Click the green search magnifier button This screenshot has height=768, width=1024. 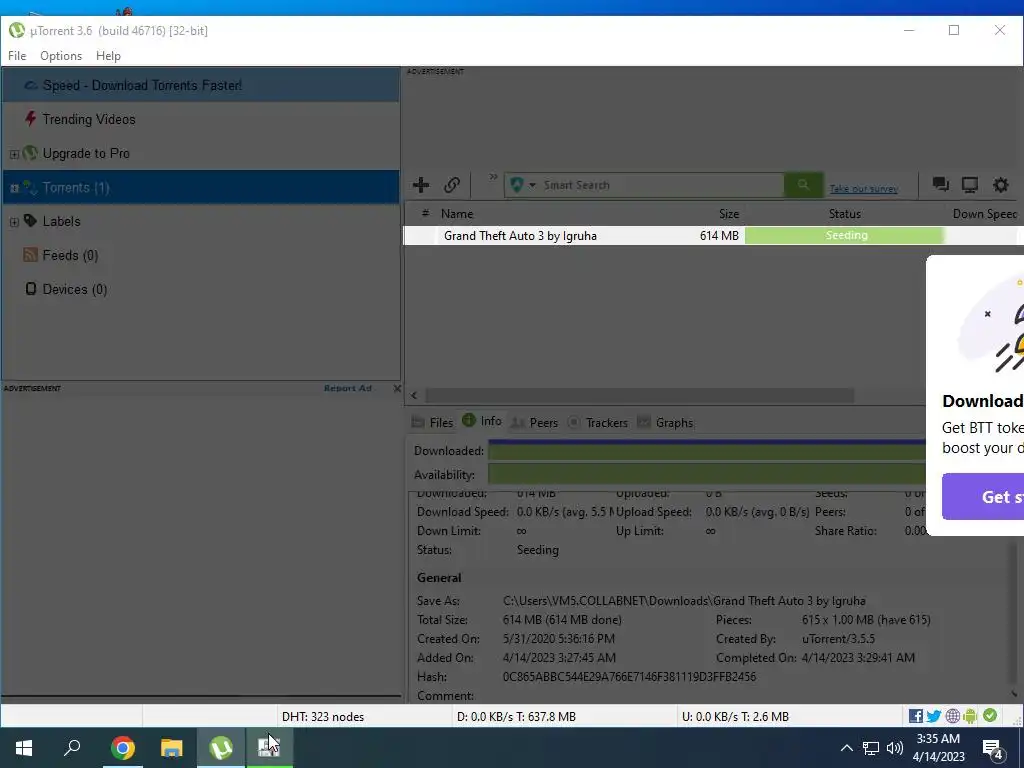803,185
